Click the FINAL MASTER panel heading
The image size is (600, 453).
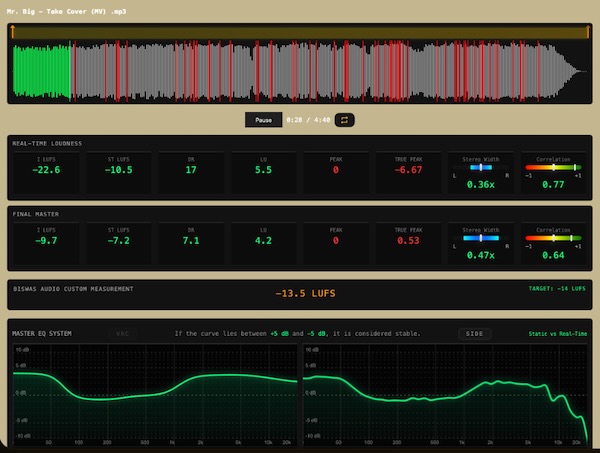click(x=36, y=214)
